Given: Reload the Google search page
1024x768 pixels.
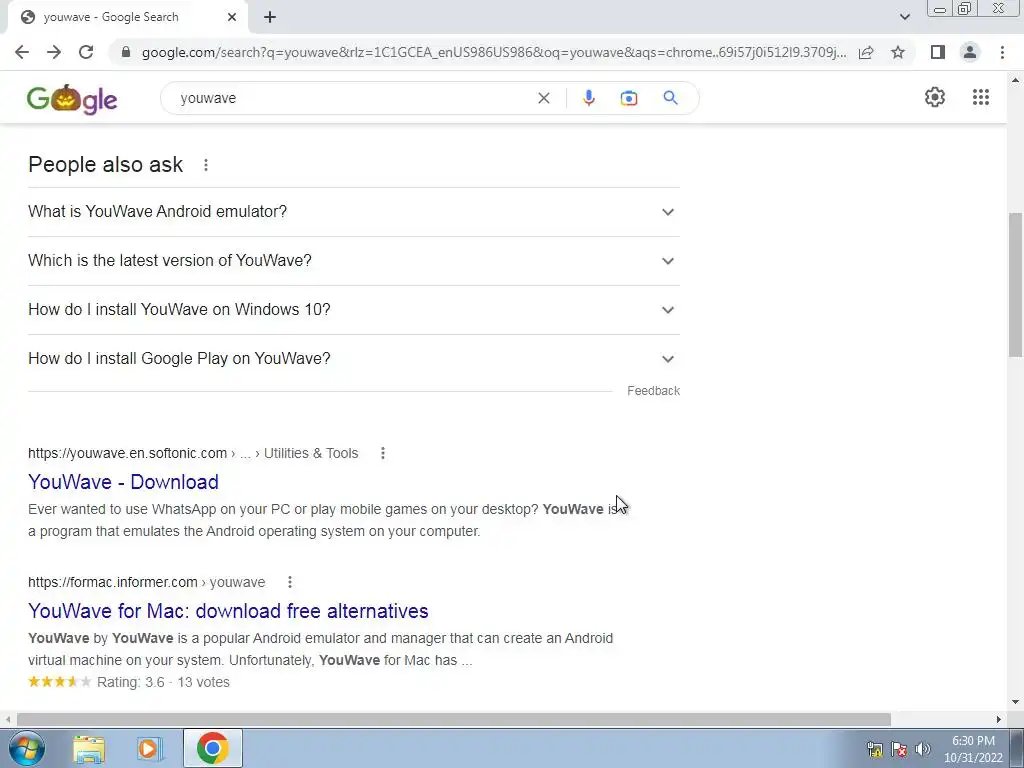Looking at the screenshot, I should [86, 52].
